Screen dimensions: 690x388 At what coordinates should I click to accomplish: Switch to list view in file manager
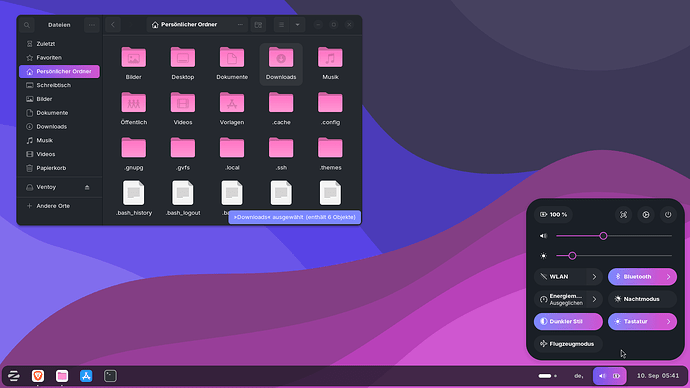(282, 25)
